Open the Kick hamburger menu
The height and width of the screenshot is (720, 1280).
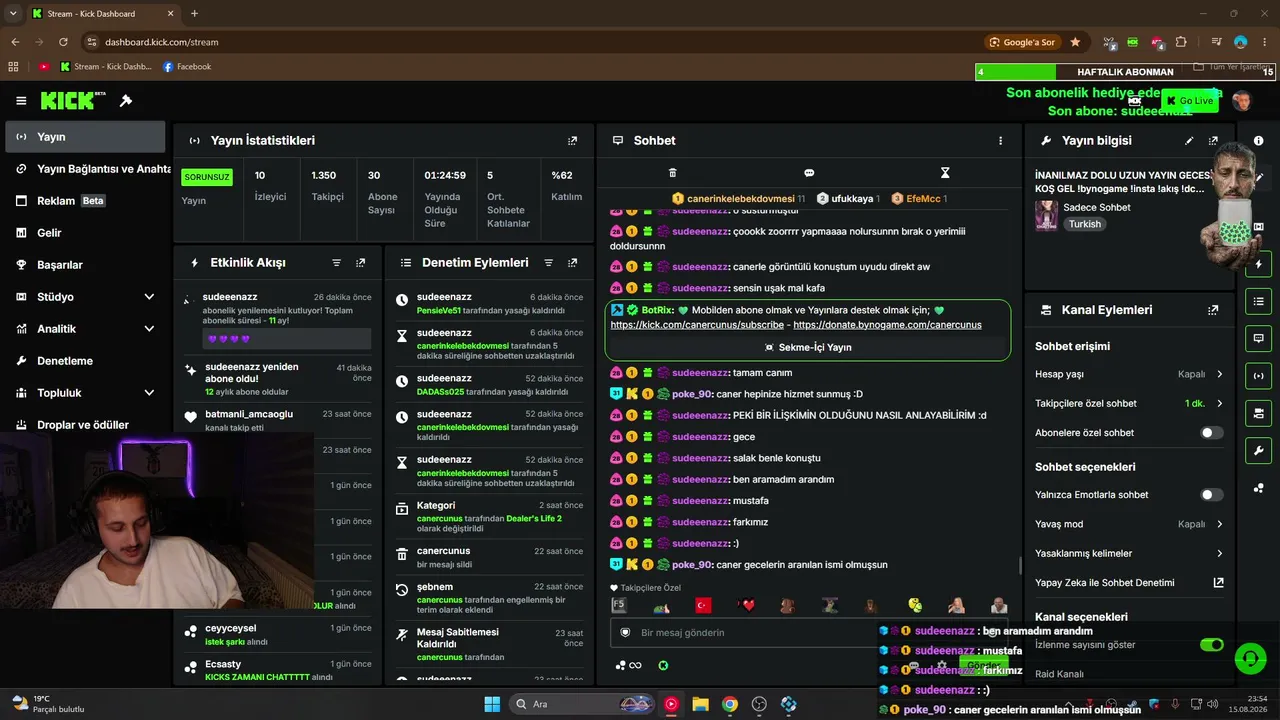21,101
